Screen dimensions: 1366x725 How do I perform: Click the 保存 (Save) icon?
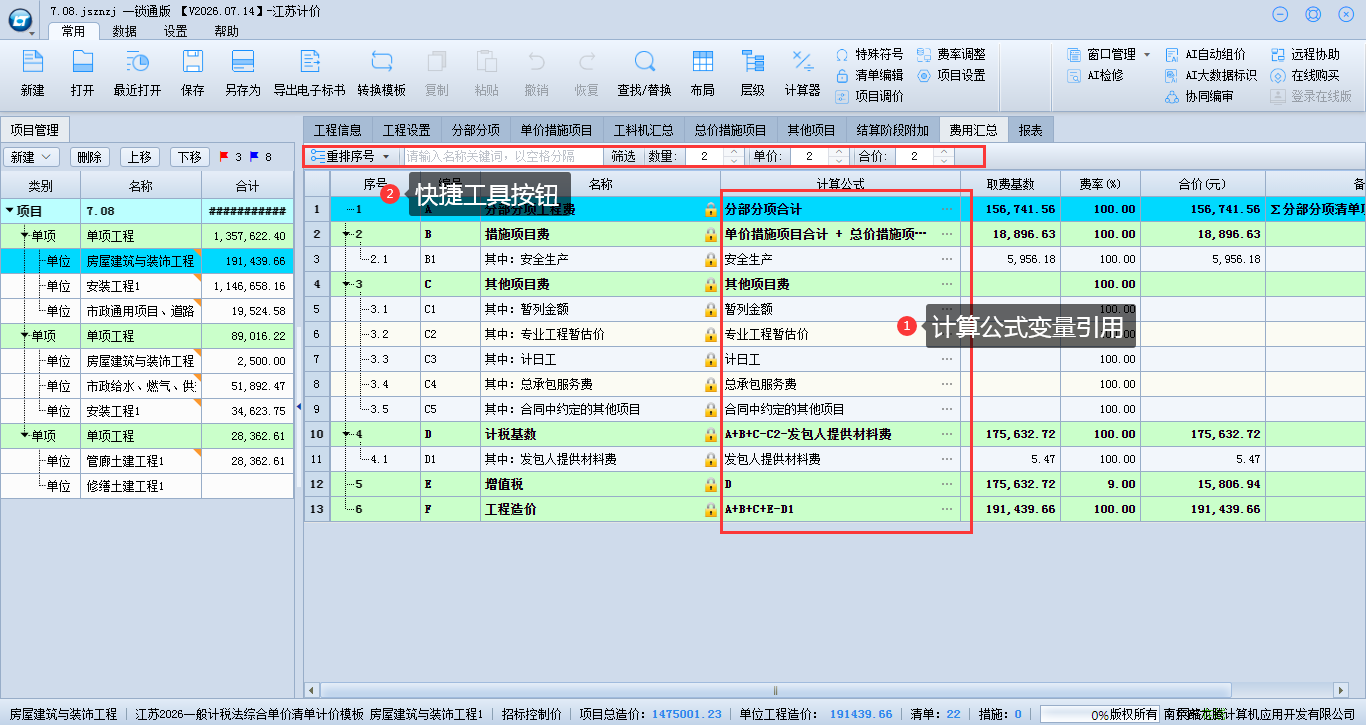click(193, 73)
